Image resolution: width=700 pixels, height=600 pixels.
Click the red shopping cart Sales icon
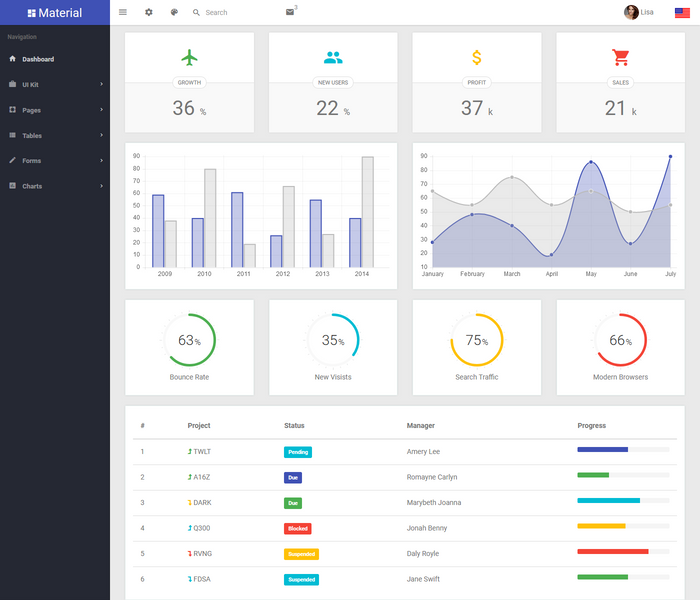pyautogui.click(x=621, y=57)
